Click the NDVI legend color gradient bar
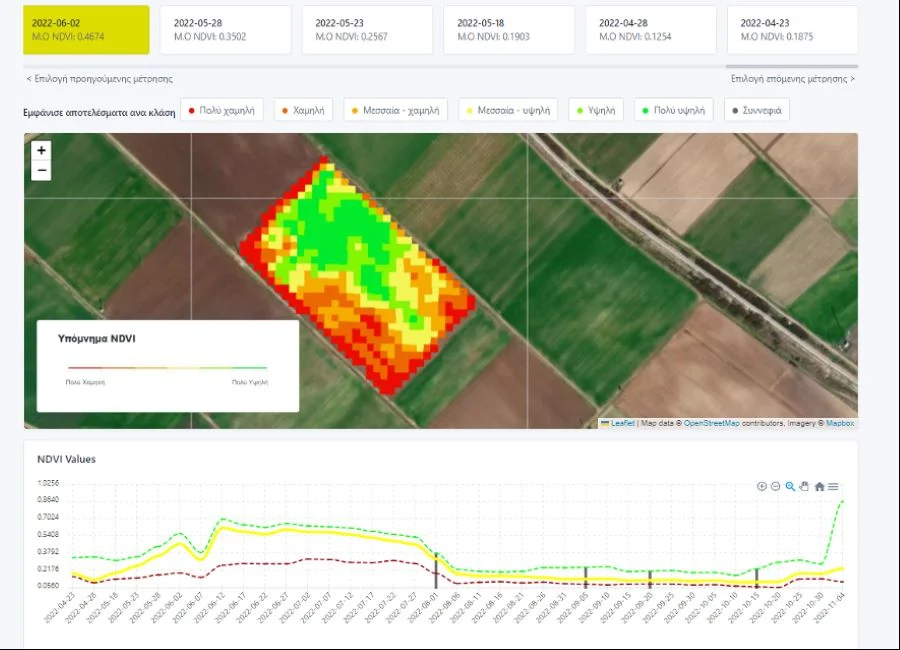The width and height of the screenshot is (900, 650). (167, 368)
